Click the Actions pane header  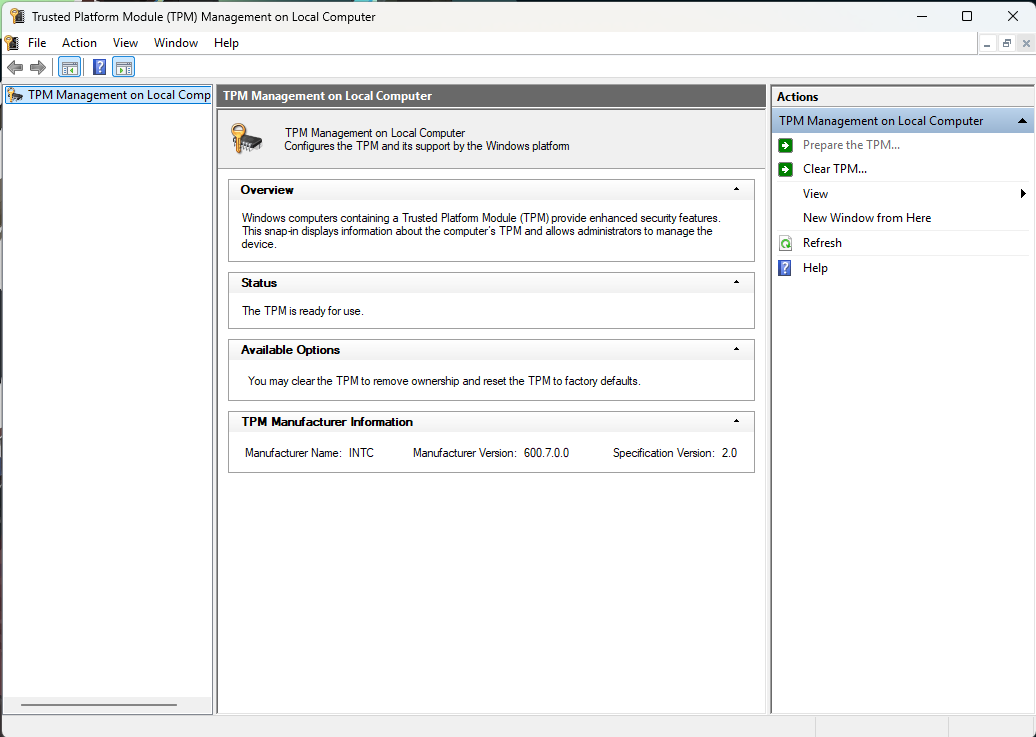(x=903, y=97)
